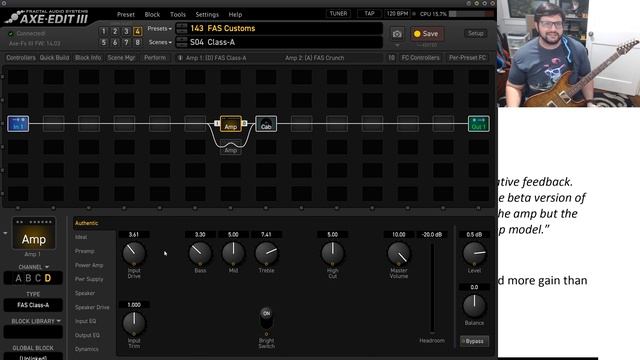Select the In 1 input block
640x360 pixels.
click(18, 124)
